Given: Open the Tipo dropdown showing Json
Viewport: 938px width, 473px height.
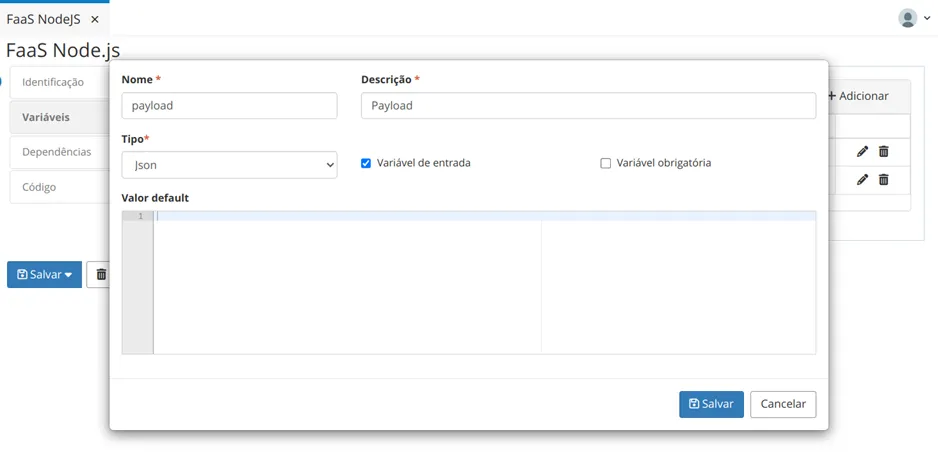Looking at the screenshot, I should (x=229, y=165).
